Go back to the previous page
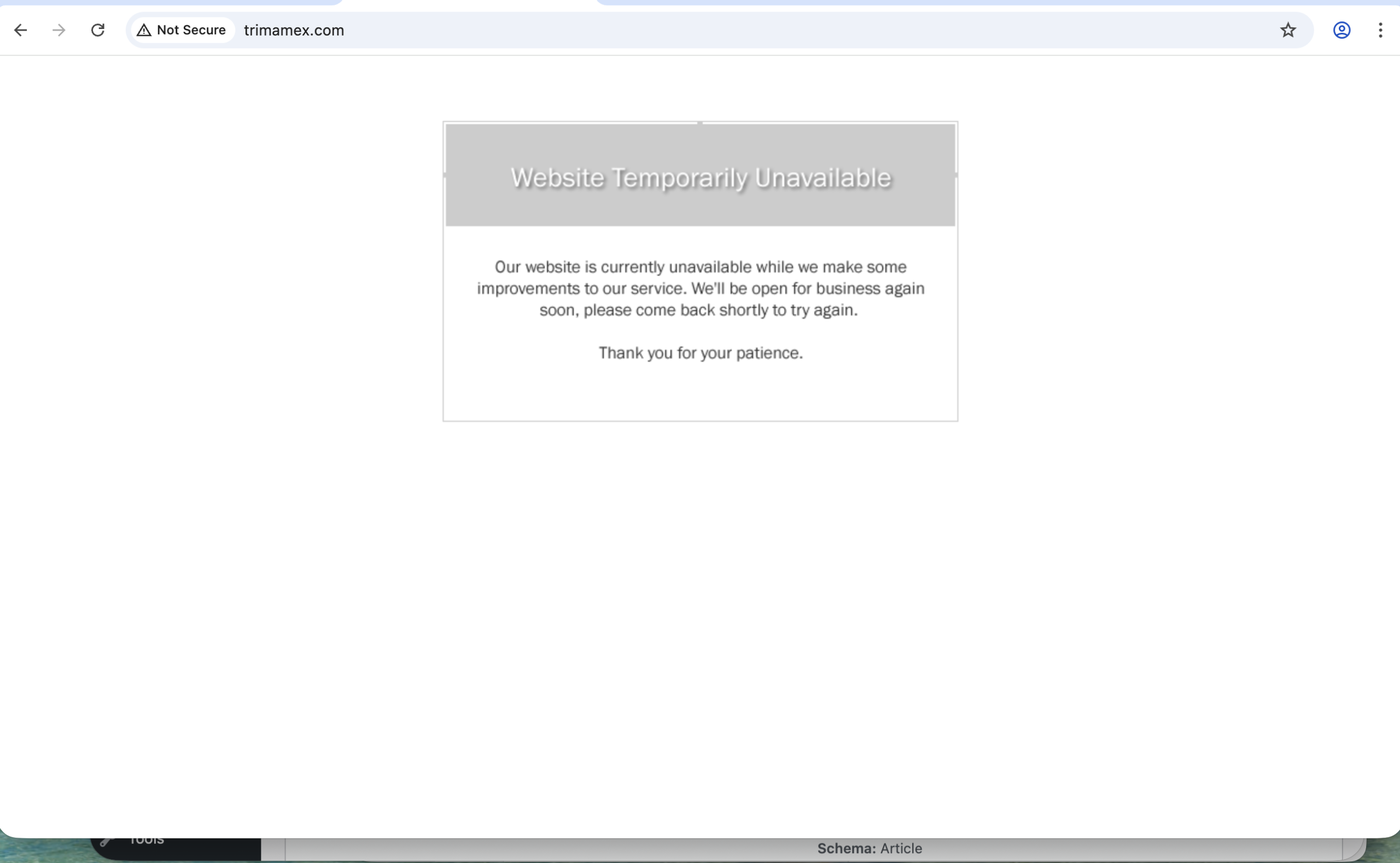Image resolution: width=1400 pixels, height=863 pixels. [x=21, y=30]
